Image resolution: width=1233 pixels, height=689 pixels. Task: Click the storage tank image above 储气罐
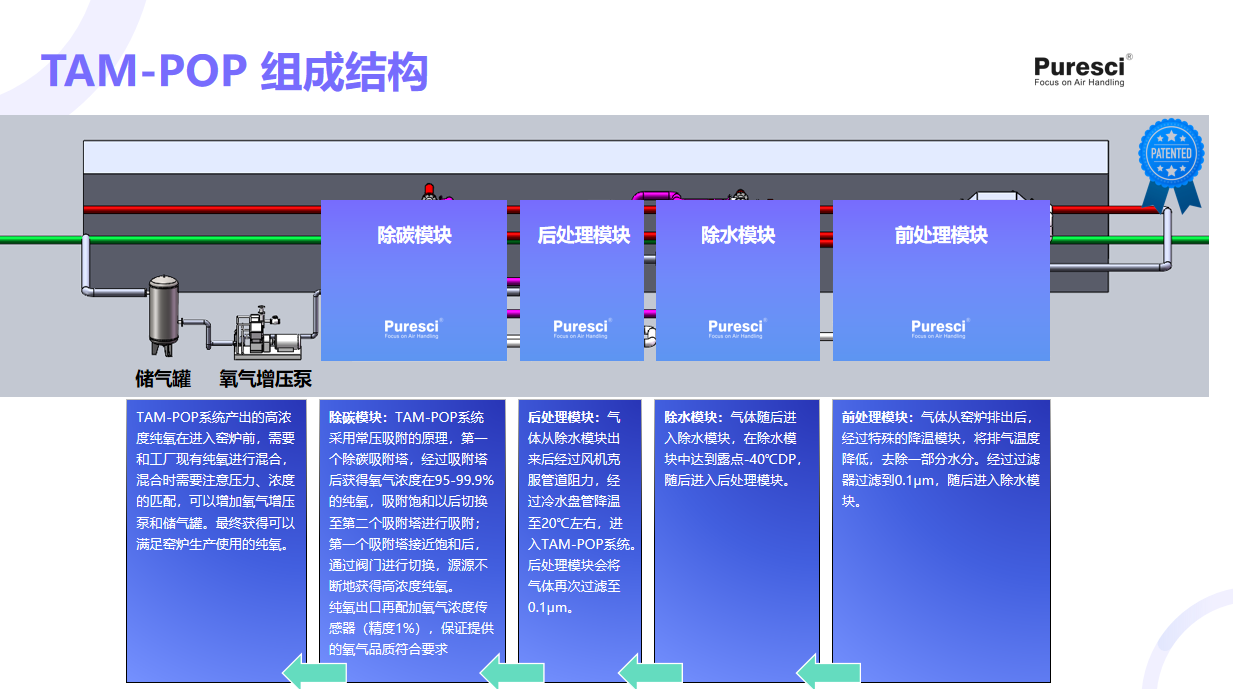[164, 314]
